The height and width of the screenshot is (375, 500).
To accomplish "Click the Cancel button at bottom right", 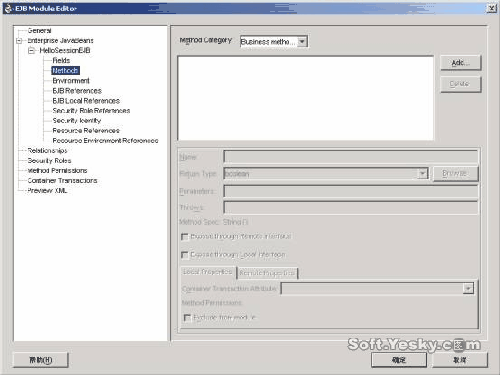I will 460,360.
